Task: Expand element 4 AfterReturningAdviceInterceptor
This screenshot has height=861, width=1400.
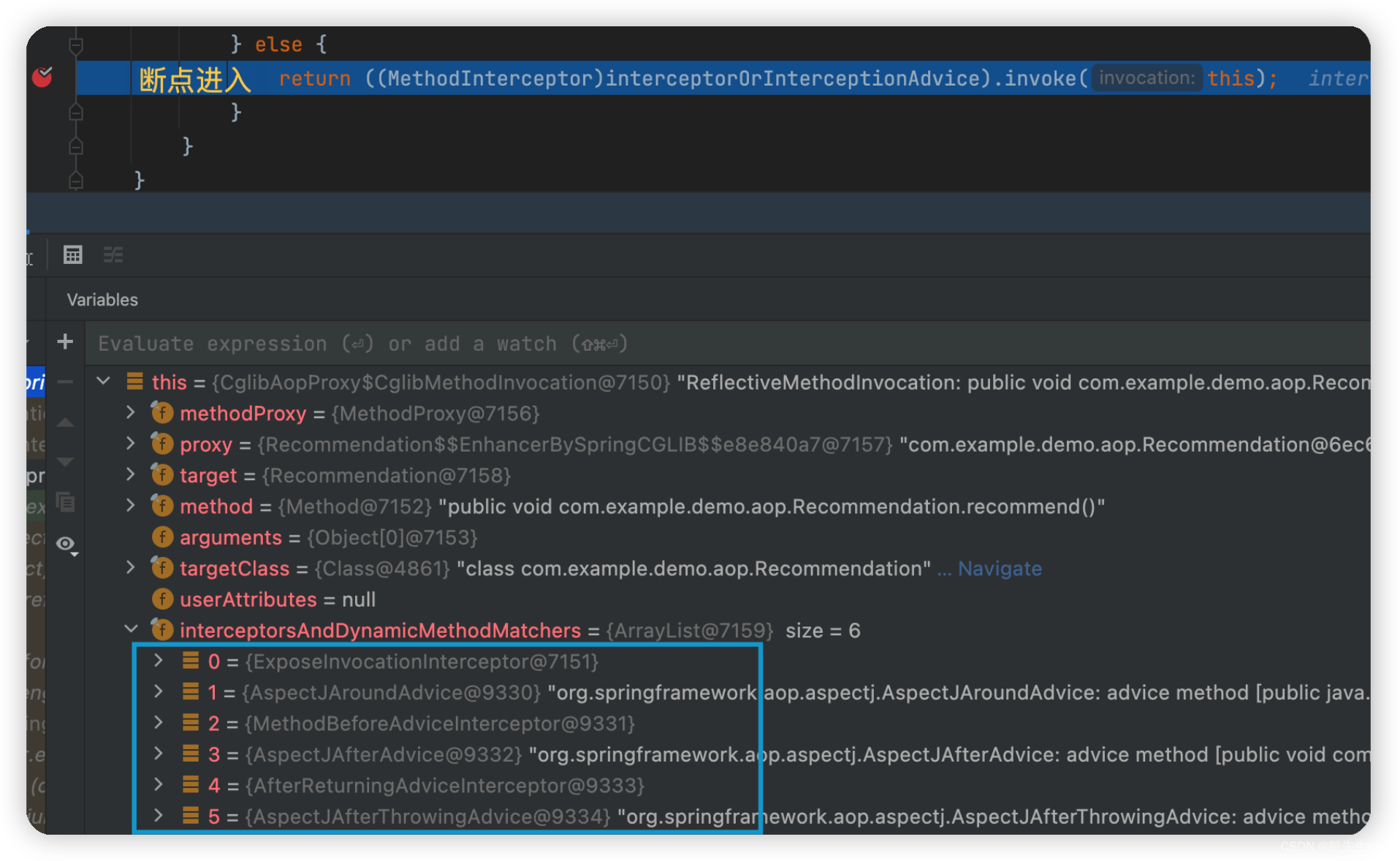Action: point(159,784)
